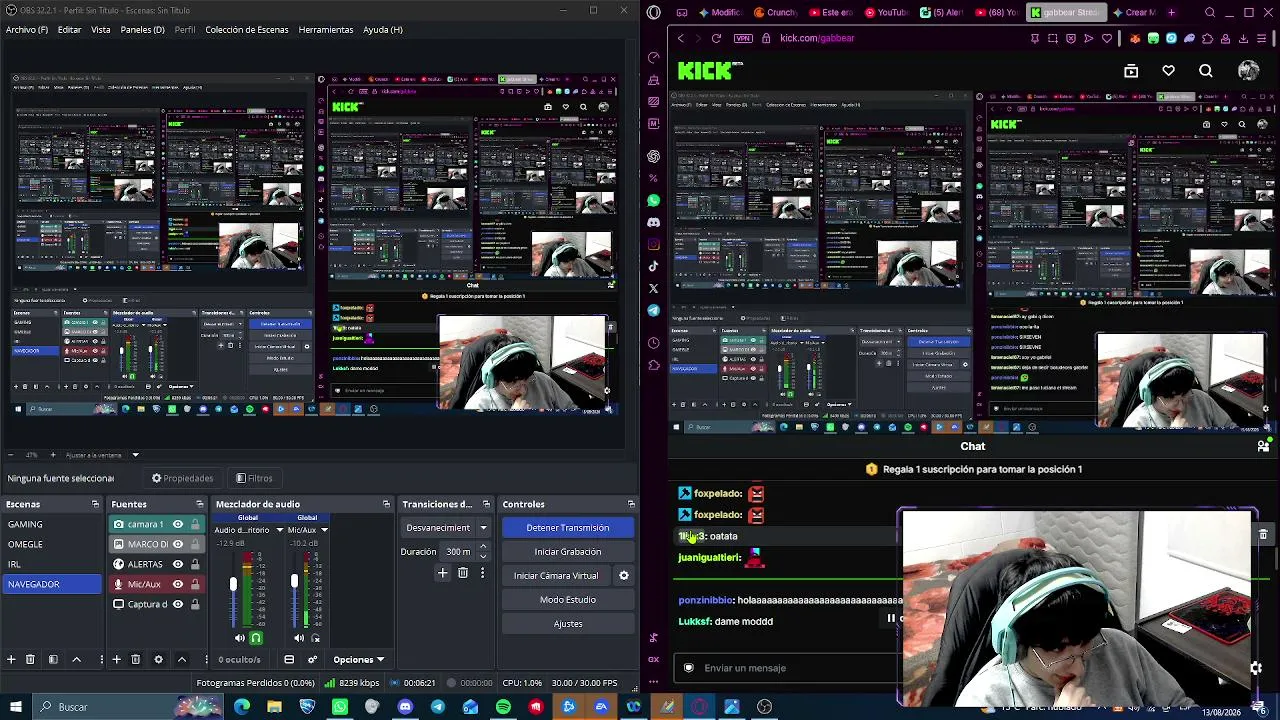This screenshot has width=1280, height=720.
Task: Select the IRL scene
Action: coord(52,564)
